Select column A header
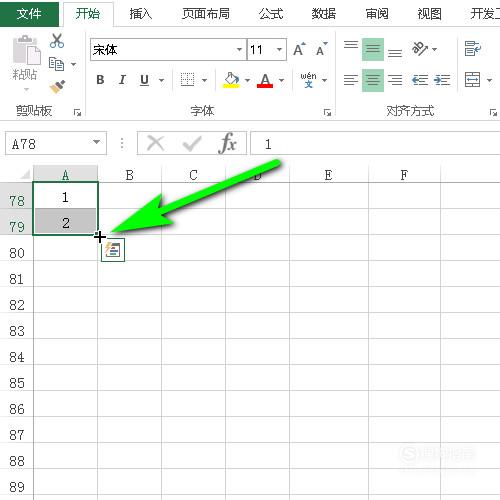 click(66, 174)
